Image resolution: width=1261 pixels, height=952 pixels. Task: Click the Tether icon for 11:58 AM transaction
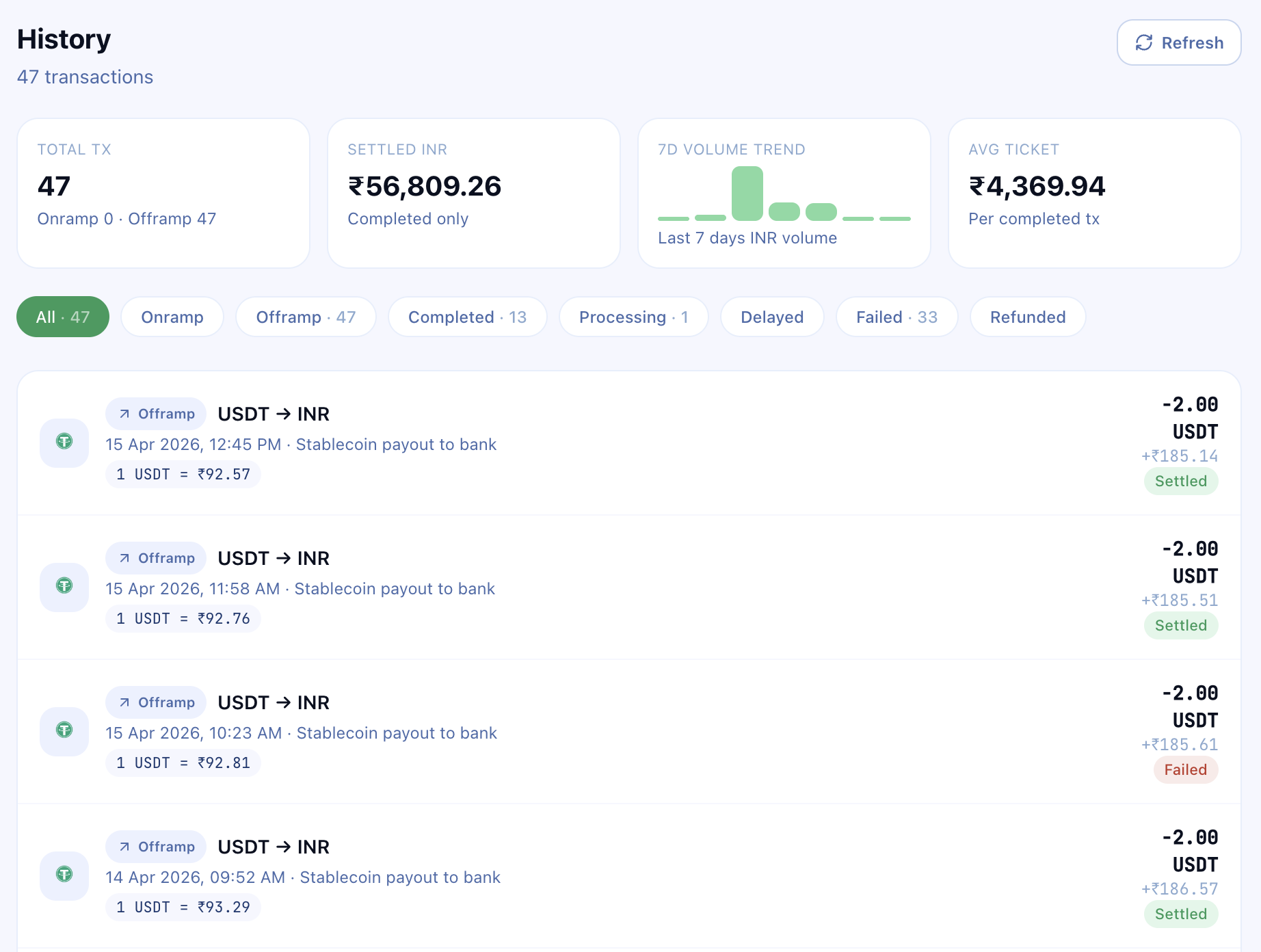[x=64, y=586]
